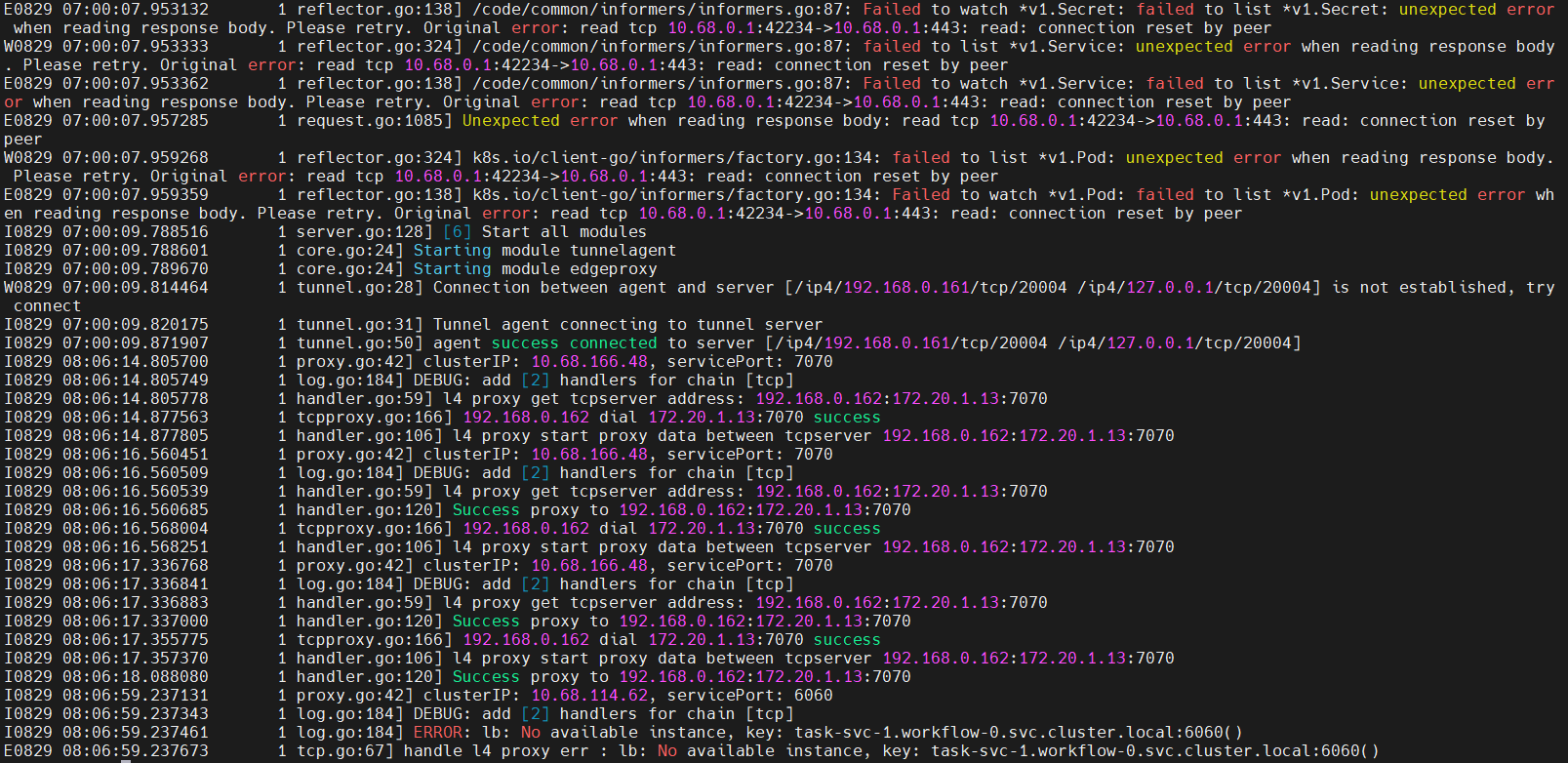Select timestamp 07:00:07.959359
1568x763 pixels.
pos(136,195)
